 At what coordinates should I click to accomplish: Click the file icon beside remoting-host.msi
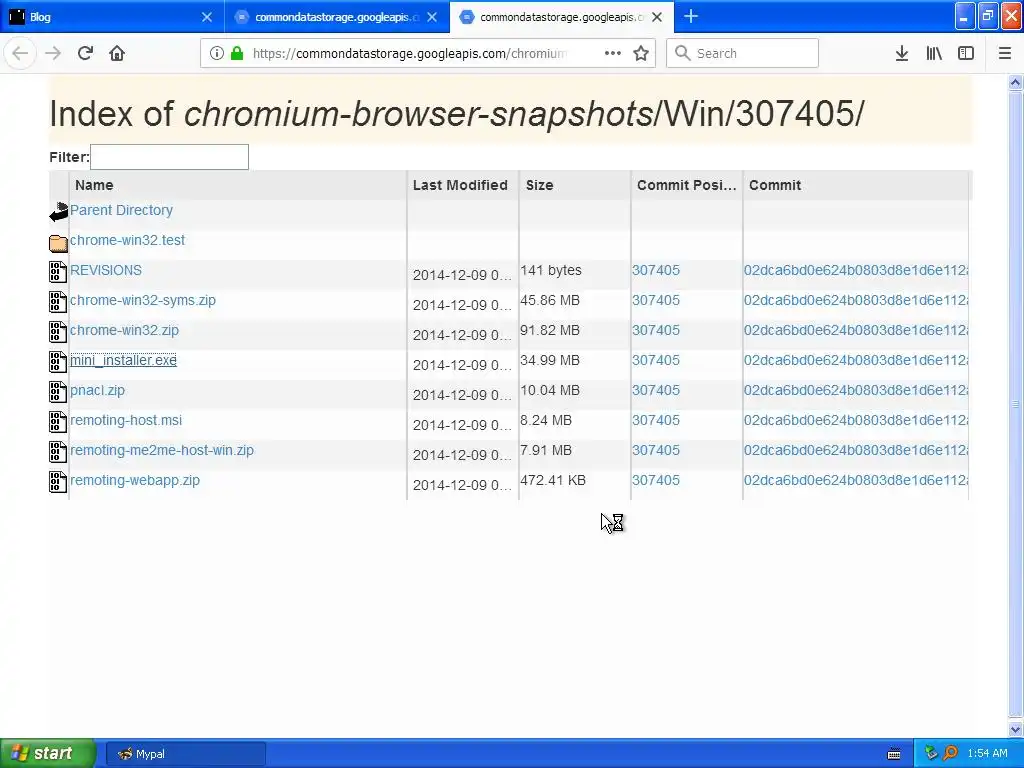coord(58,422)
